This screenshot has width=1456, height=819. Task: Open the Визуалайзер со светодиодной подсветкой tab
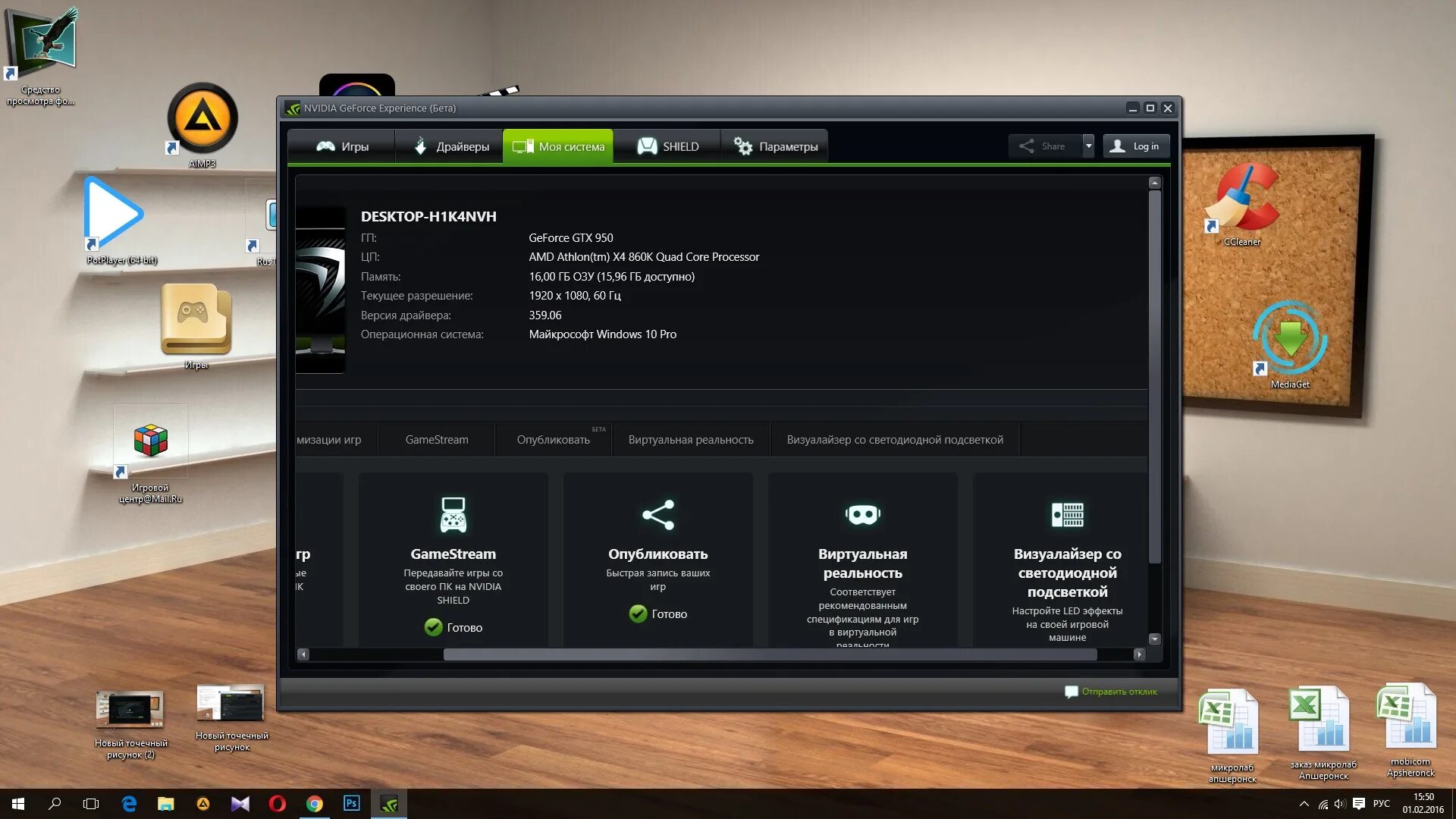tap(895, 439)
